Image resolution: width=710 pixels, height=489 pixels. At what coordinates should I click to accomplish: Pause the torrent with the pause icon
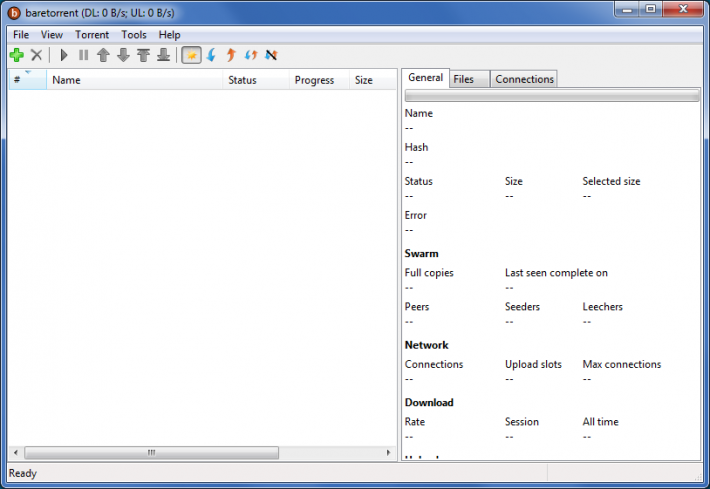point(83,55)
